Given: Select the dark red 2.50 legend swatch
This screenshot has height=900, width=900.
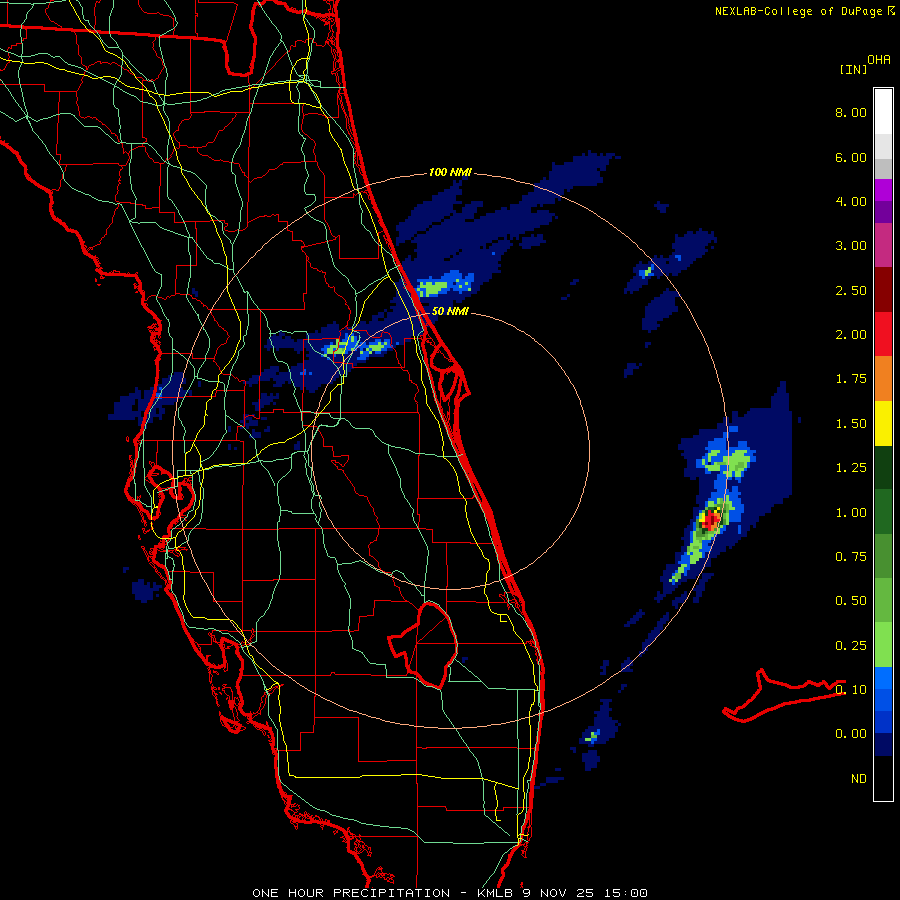Looking at the screenshot, I should [883, 290].
